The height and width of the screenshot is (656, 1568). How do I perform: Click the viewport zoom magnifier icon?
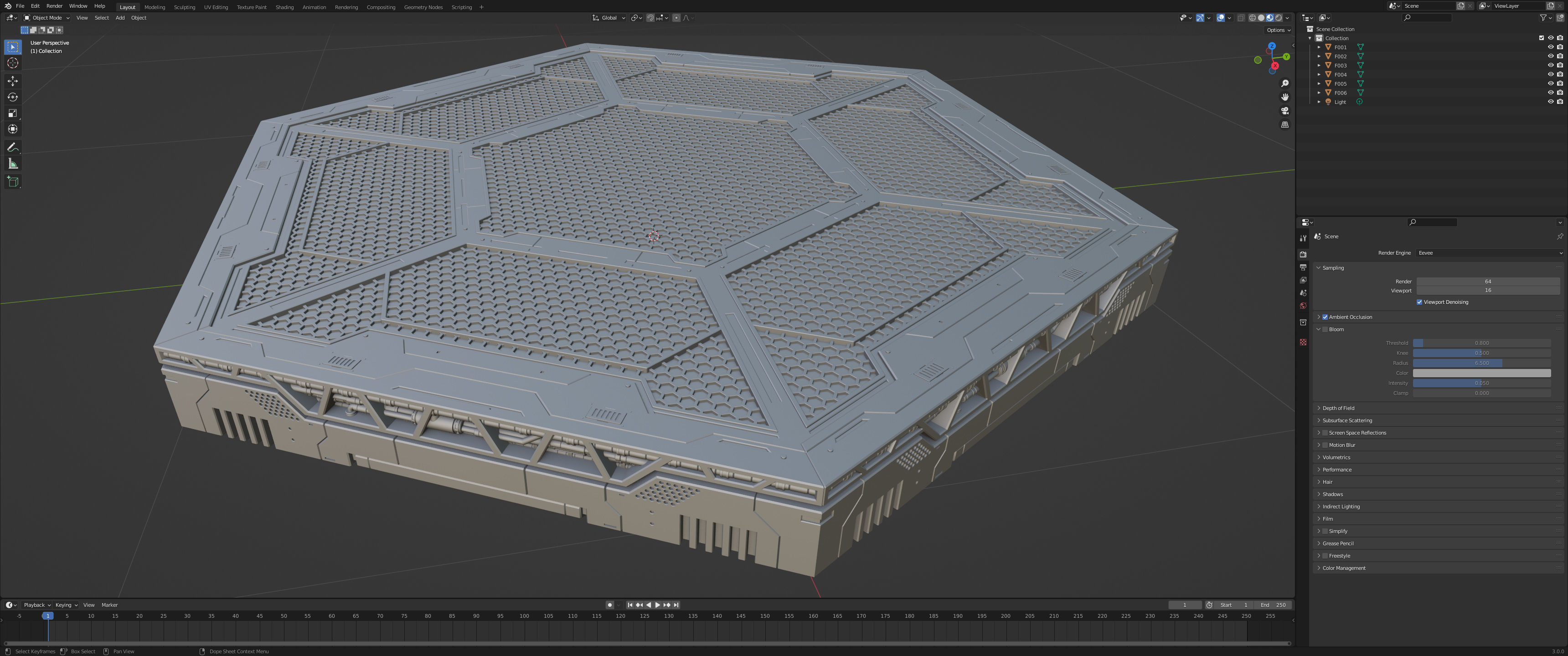[x=1284, y=83]
